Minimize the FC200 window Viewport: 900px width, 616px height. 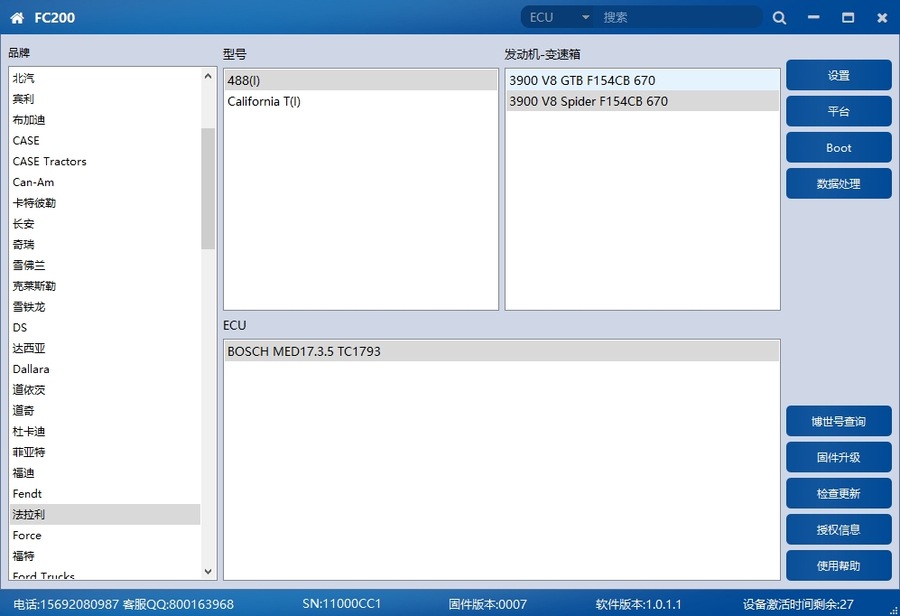pyautogui.click(x=813, y=18)
